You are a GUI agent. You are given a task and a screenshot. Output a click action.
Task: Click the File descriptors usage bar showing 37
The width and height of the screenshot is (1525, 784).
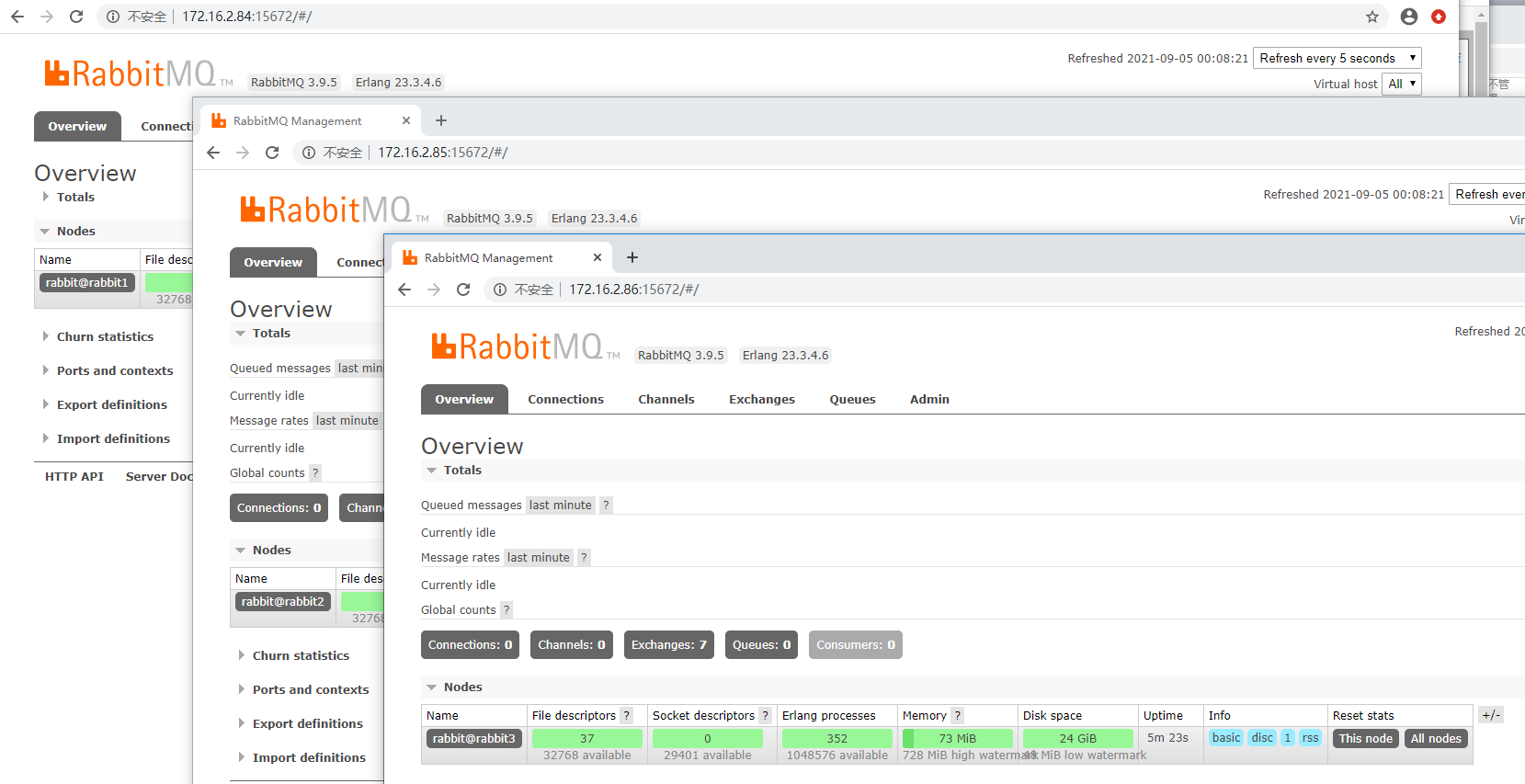point(587,739)
